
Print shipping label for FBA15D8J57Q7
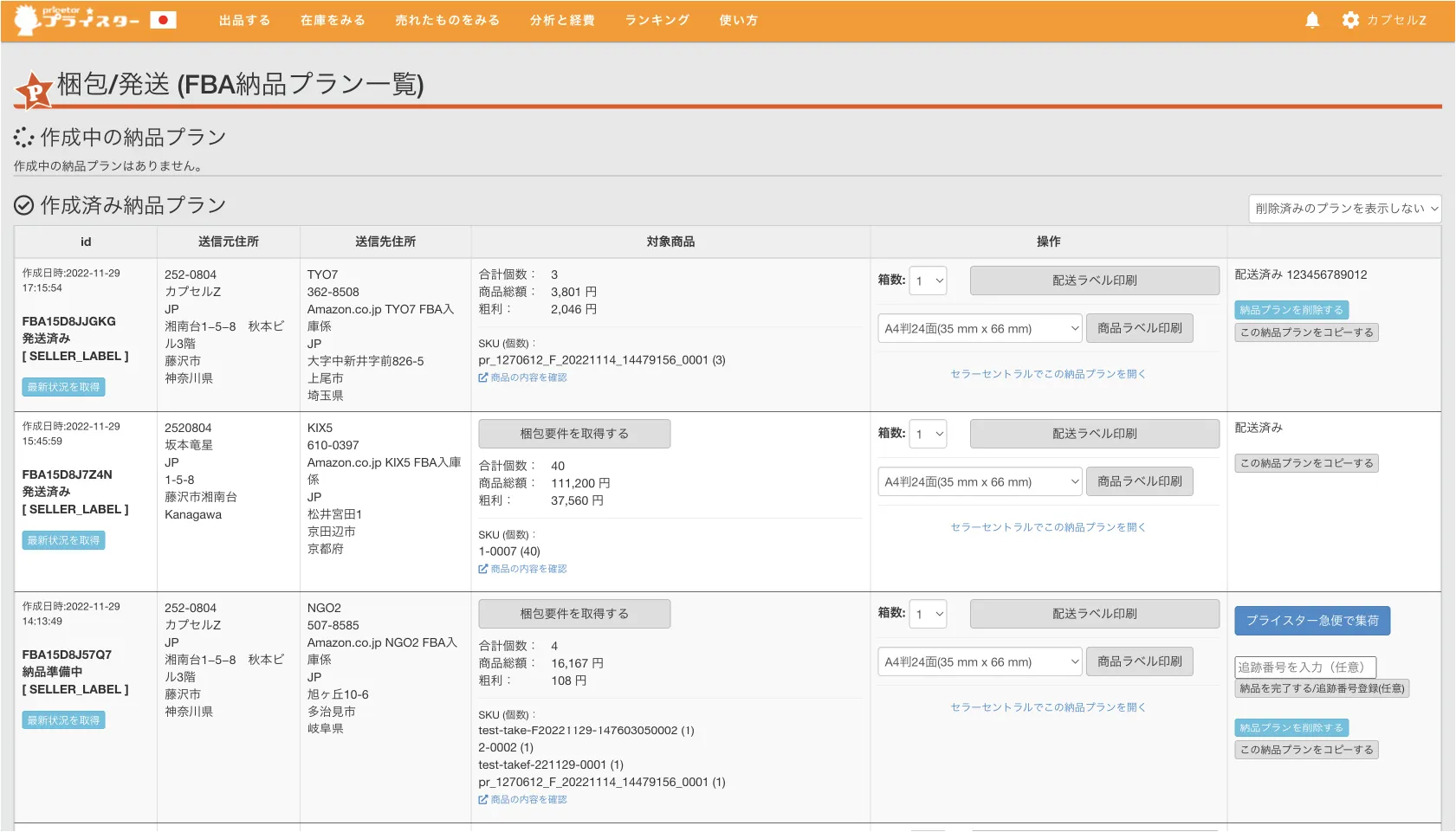[x=1095, y=614]
